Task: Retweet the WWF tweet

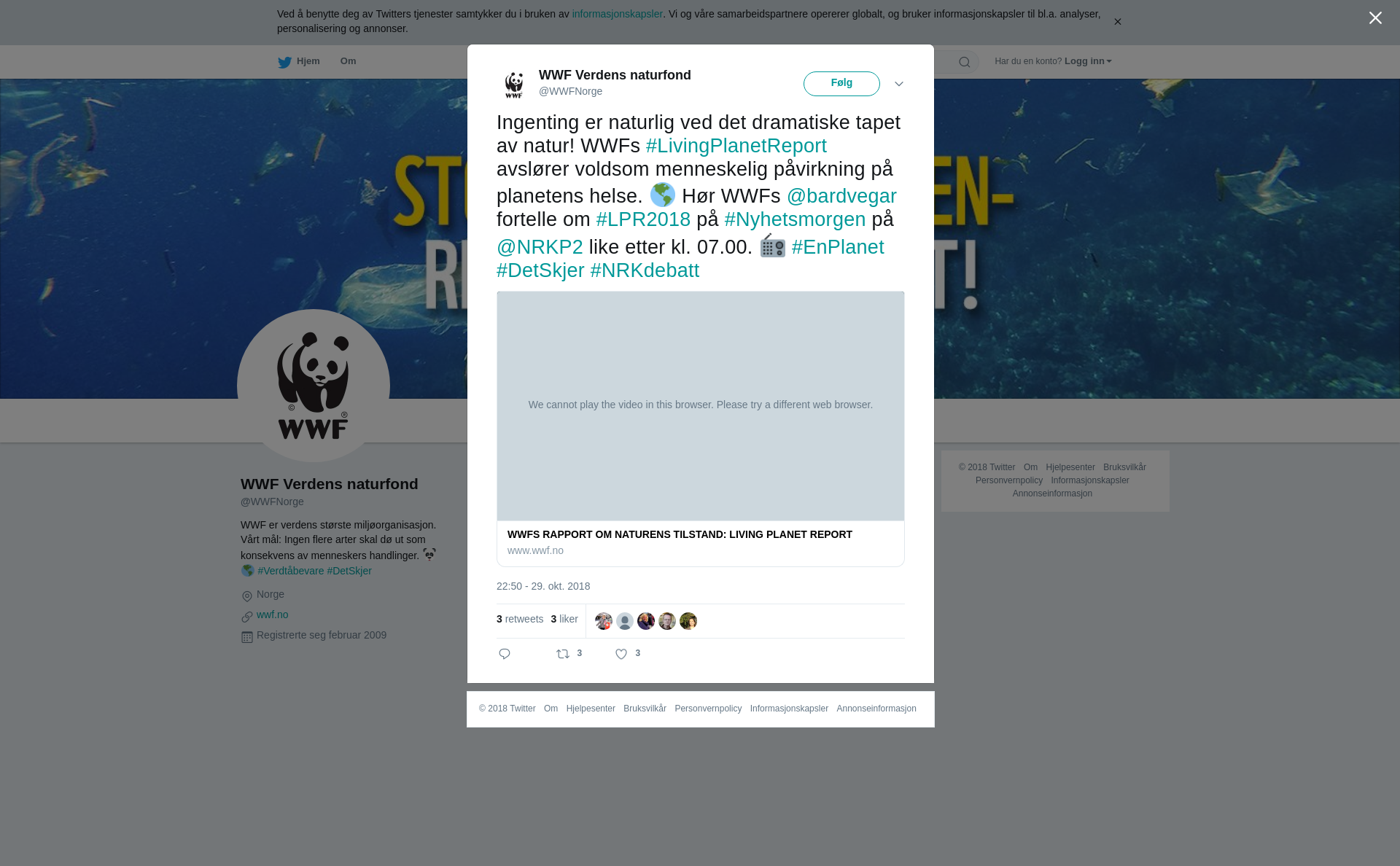Action: tap(563, 654)
